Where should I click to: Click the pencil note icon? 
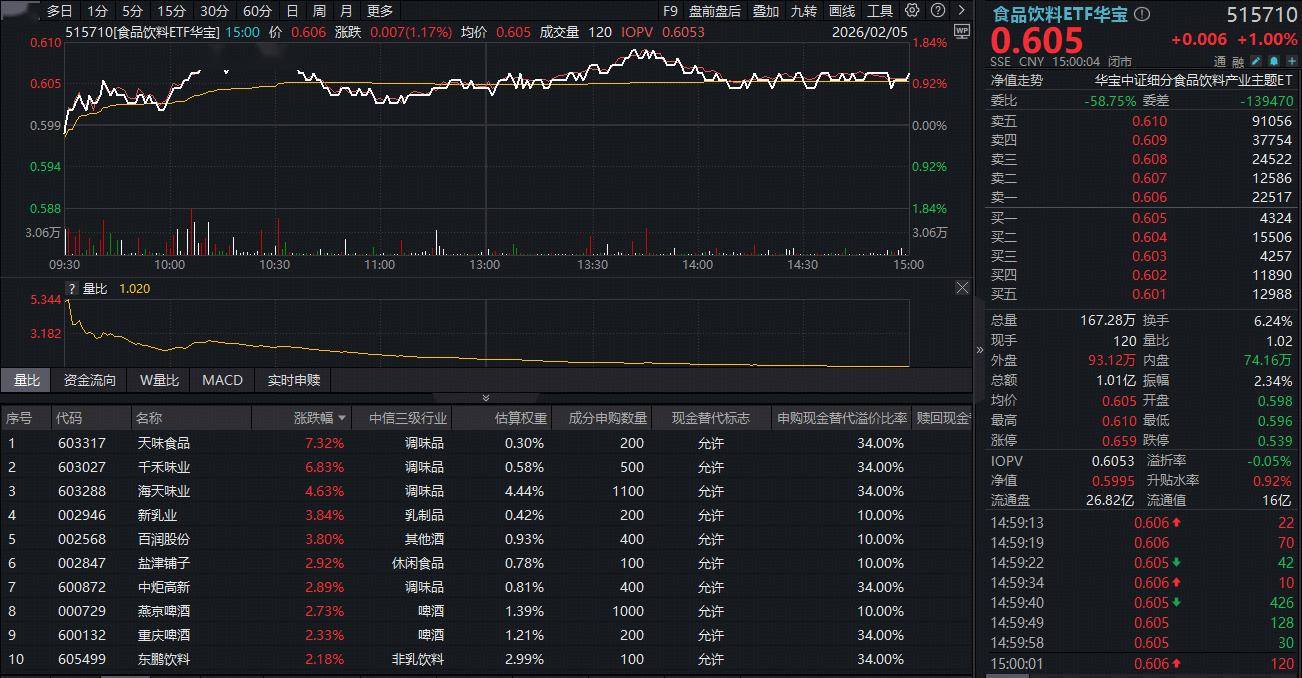1258,62
